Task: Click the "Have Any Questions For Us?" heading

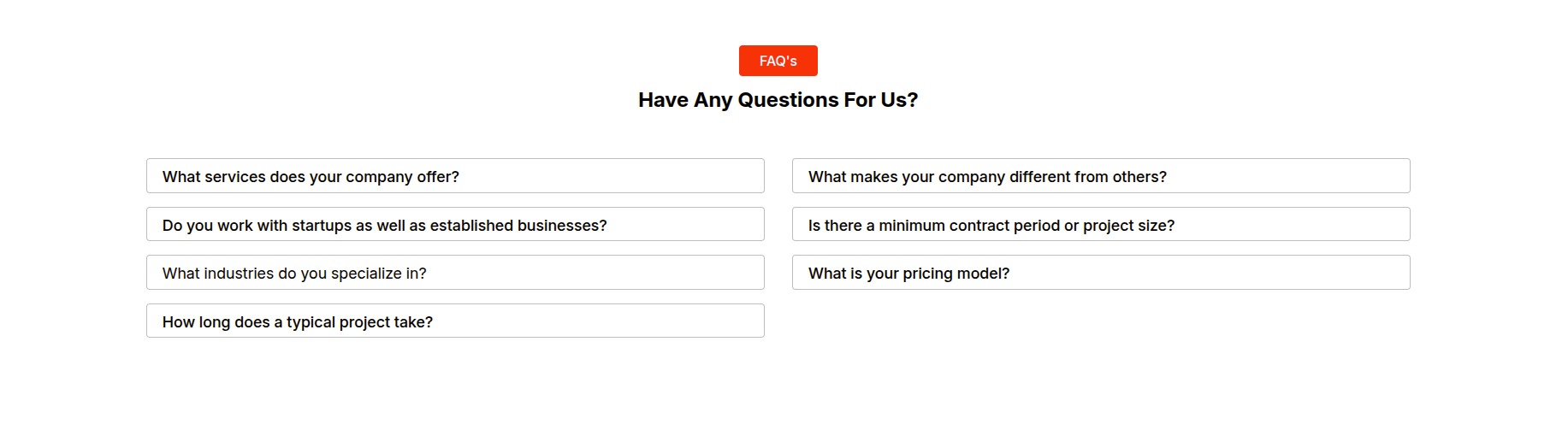Action: tap(778, 100)
